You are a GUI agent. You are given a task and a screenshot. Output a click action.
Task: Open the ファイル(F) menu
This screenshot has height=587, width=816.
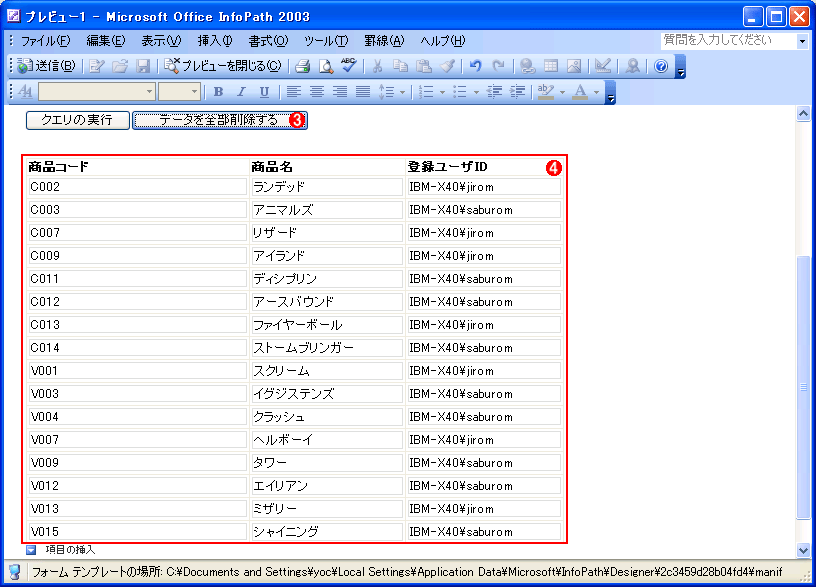(x=45, y=41)
